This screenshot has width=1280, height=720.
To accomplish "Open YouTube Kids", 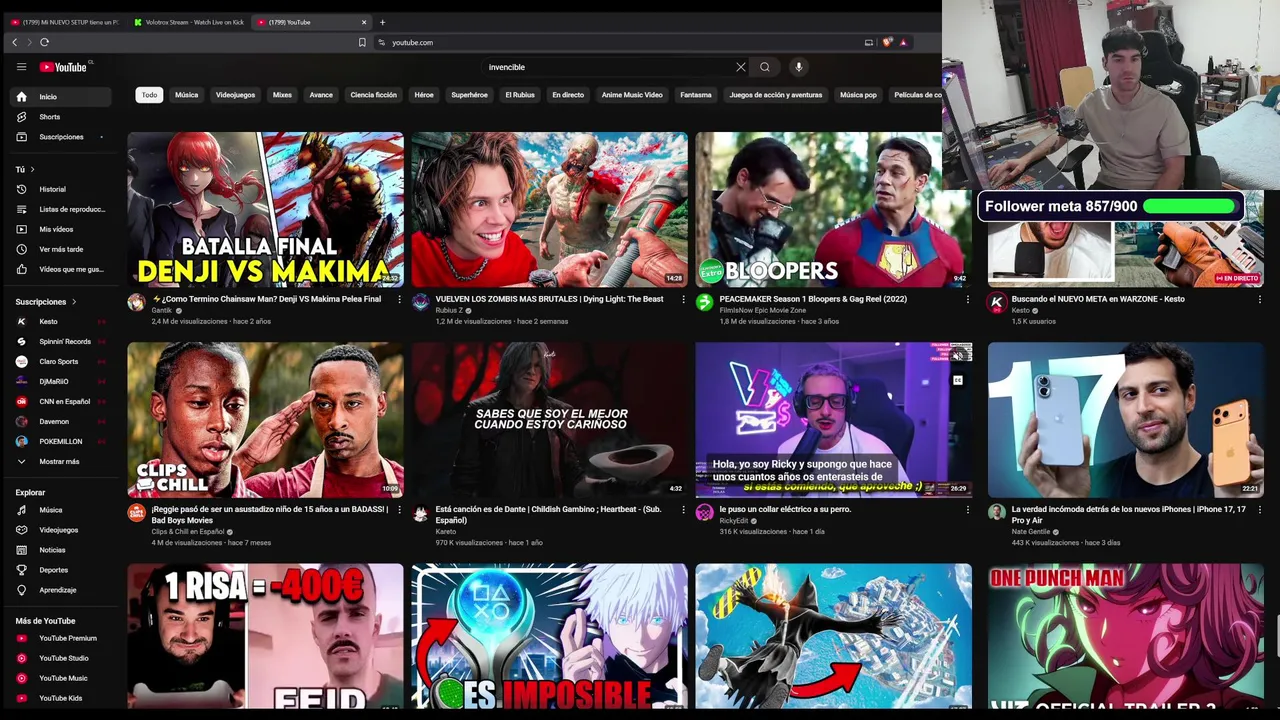I will point(60,698).
